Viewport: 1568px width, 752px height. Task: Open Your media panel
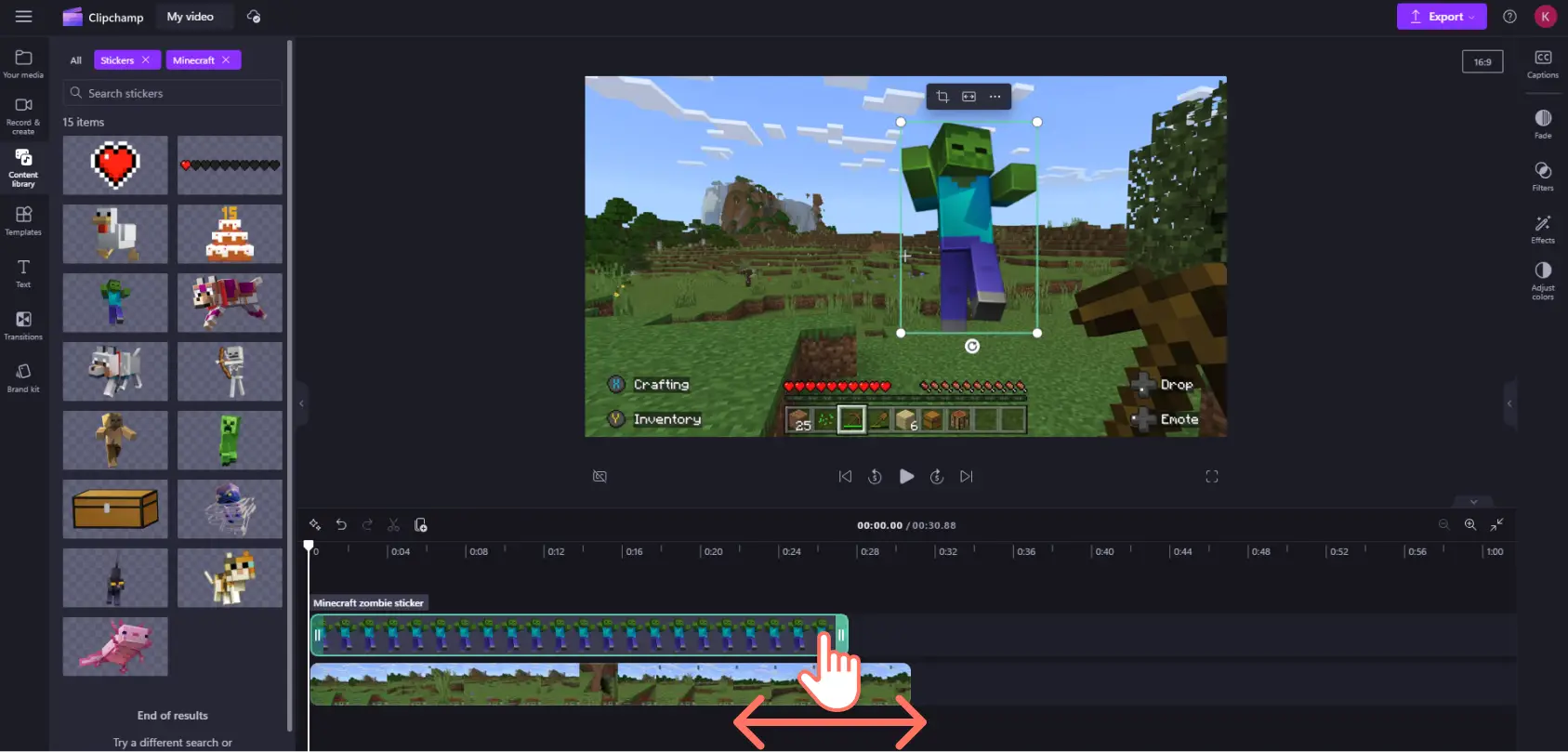(x=23, y=64)
